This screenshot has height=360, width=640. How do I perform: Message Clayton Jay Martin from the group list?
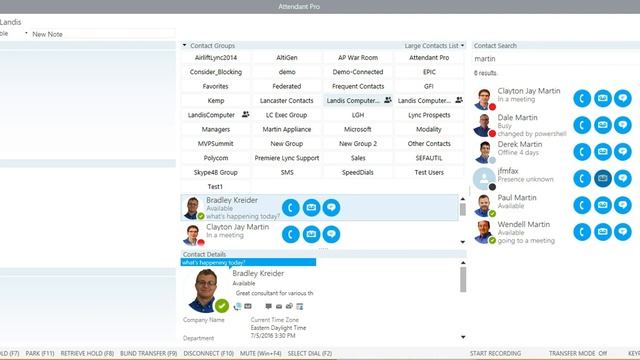point(331,234)
